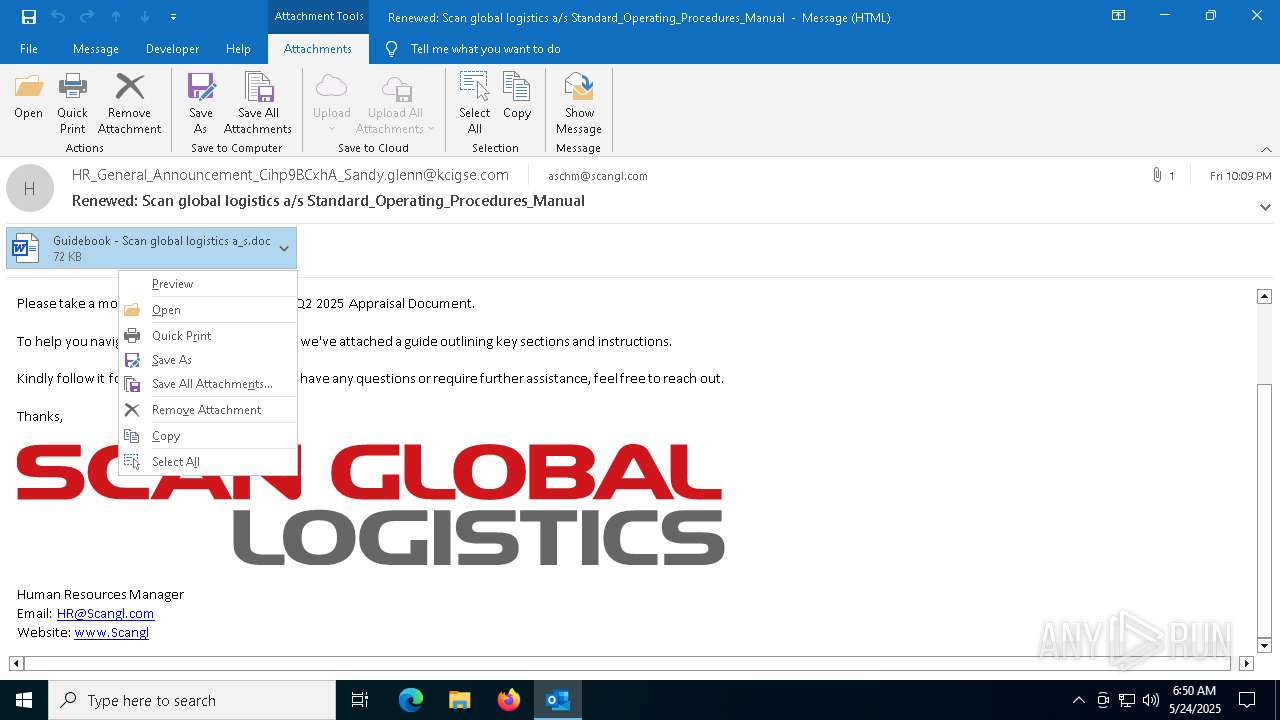Click Select All in the Selection group

[x=474, y=104]
